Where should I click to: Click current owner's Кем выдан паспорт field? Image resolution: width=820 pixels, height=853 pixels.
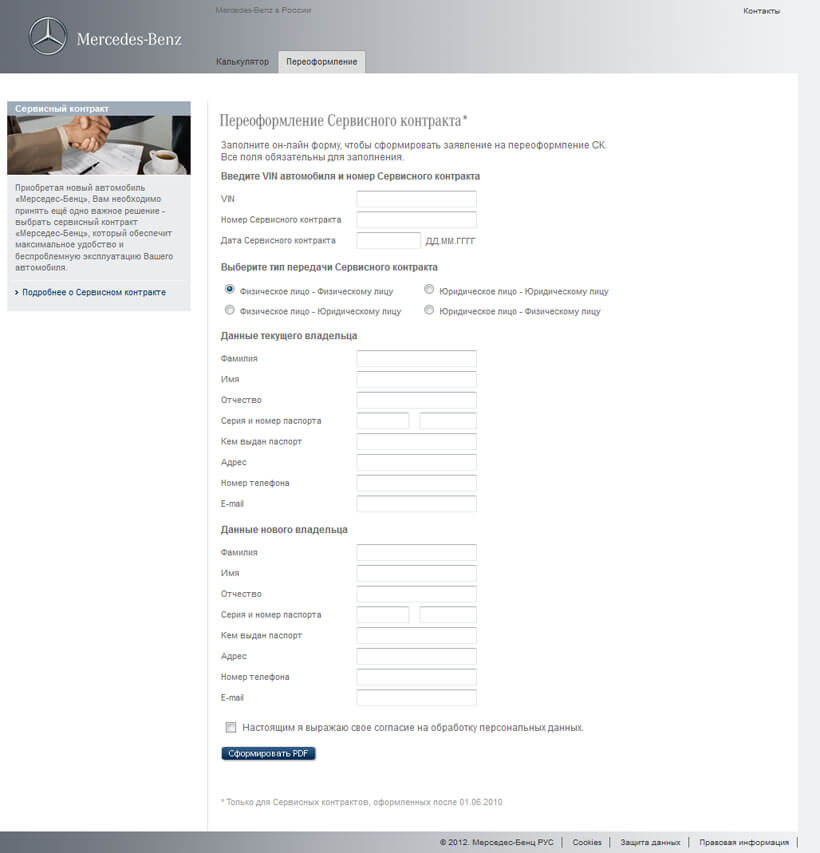pyautogui.click(x=416, y=441)
